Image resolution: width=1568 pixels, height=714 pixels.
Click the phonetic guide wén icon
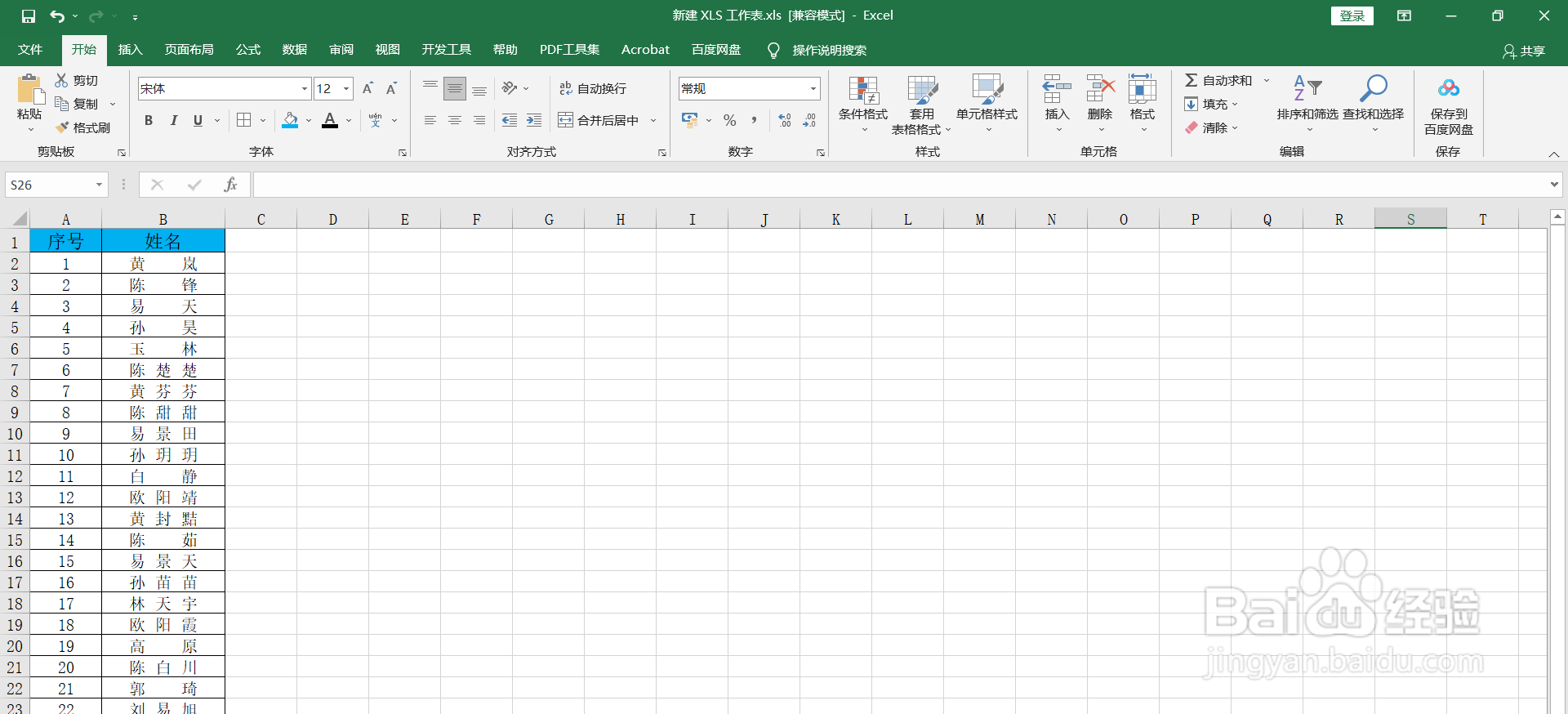pos(375,120)
